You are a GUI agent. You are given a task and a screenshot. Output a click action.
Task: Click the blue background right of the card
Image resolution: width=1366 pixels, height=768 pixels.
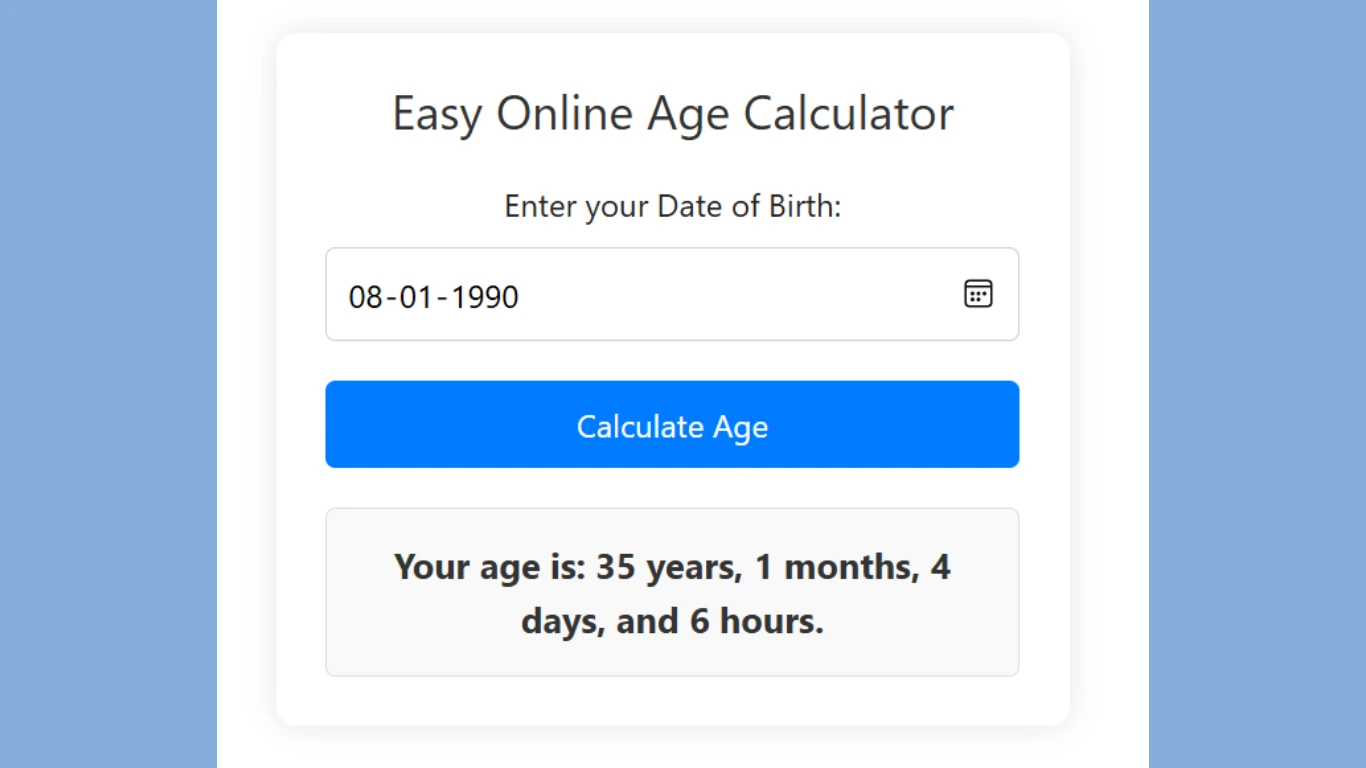[x=1257, y=384]
